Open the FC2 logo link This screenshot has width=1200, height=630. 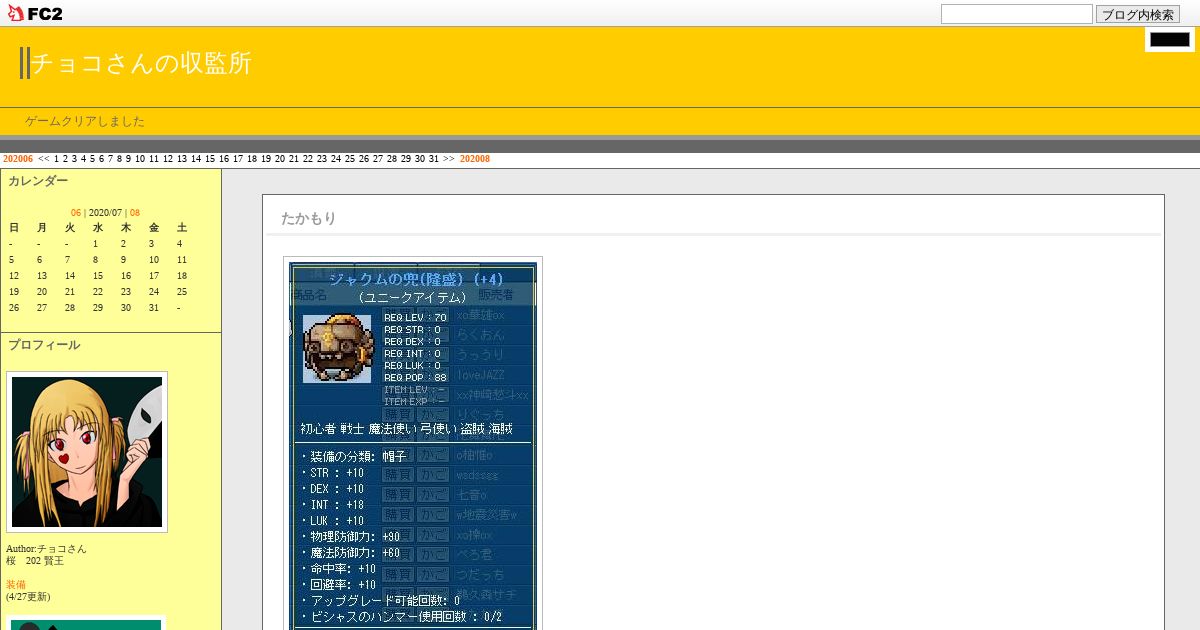tap(33, 13)
